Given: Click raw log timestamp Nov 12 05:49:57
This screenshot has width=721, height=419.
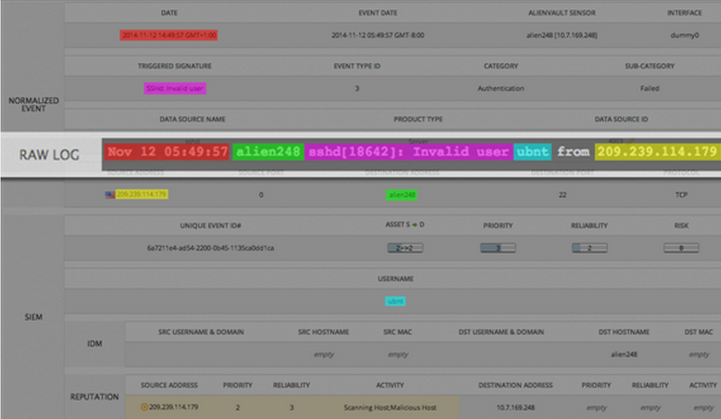Looking at the screenshot, I should tap(167, 152).
